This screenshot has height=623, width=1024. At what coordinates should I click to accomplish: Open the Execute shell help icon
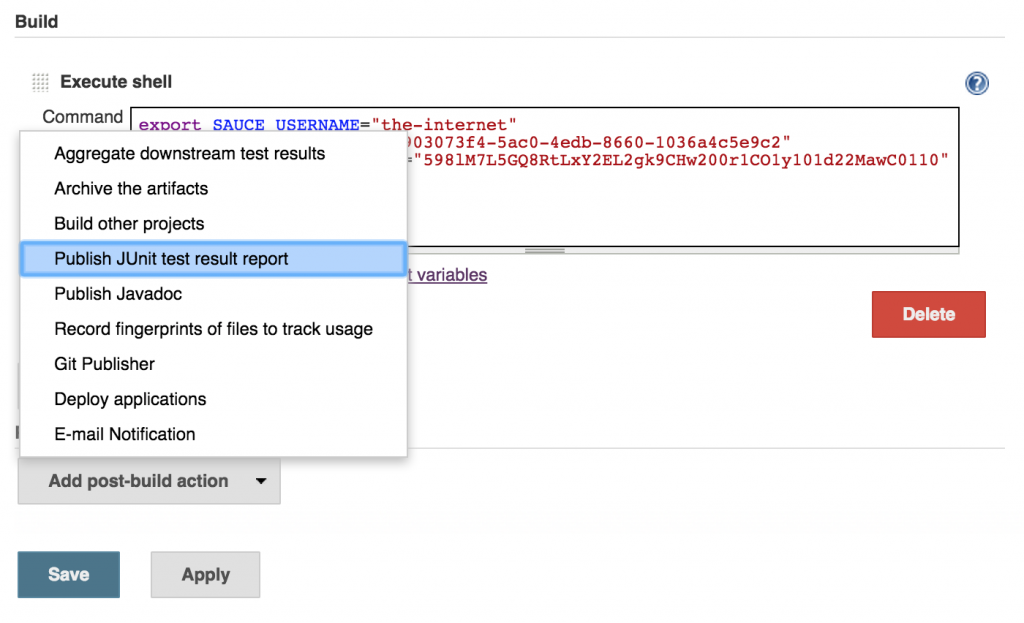(976, 84)
